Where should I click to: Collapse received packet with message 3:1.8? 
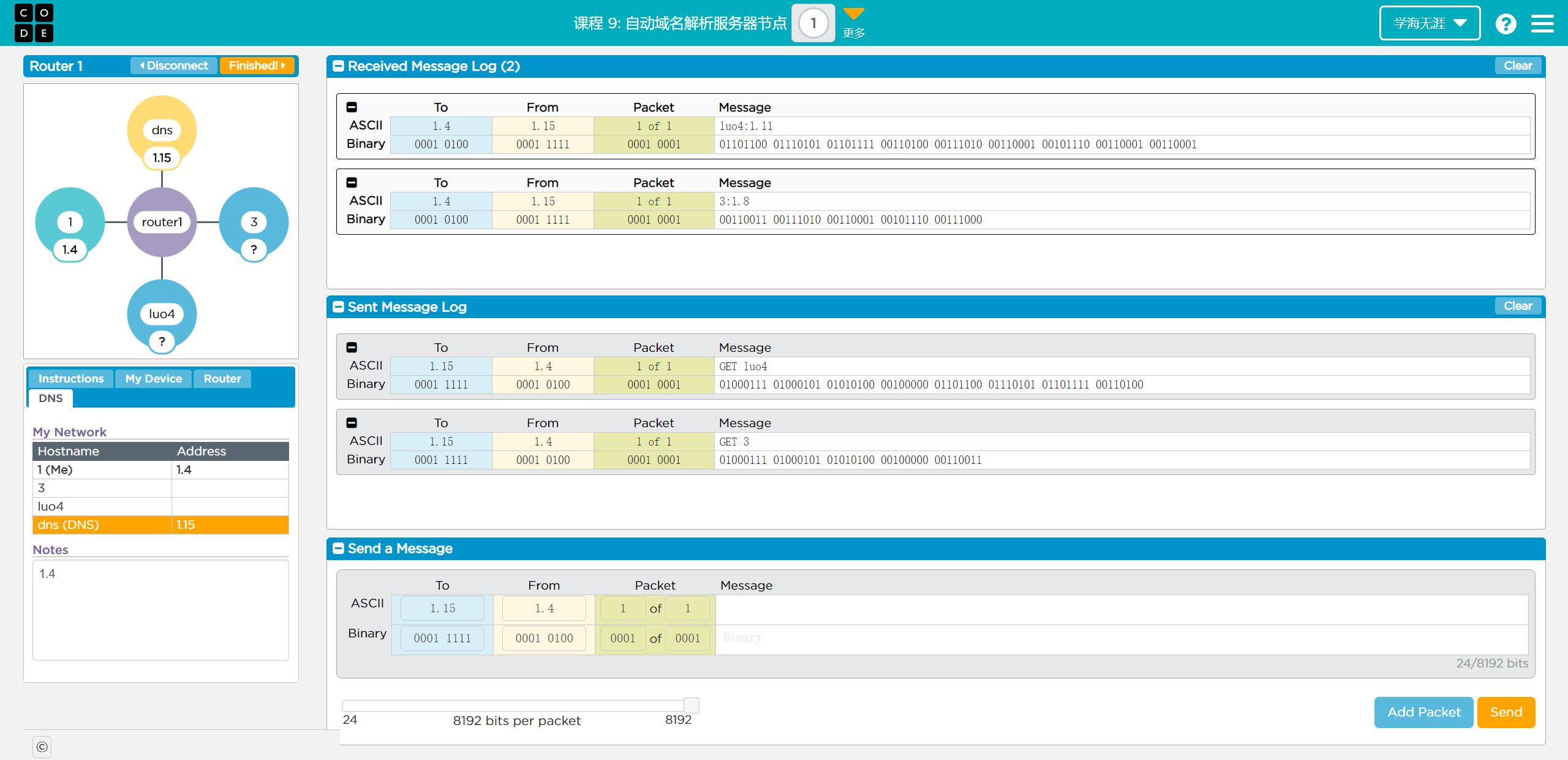352,183
